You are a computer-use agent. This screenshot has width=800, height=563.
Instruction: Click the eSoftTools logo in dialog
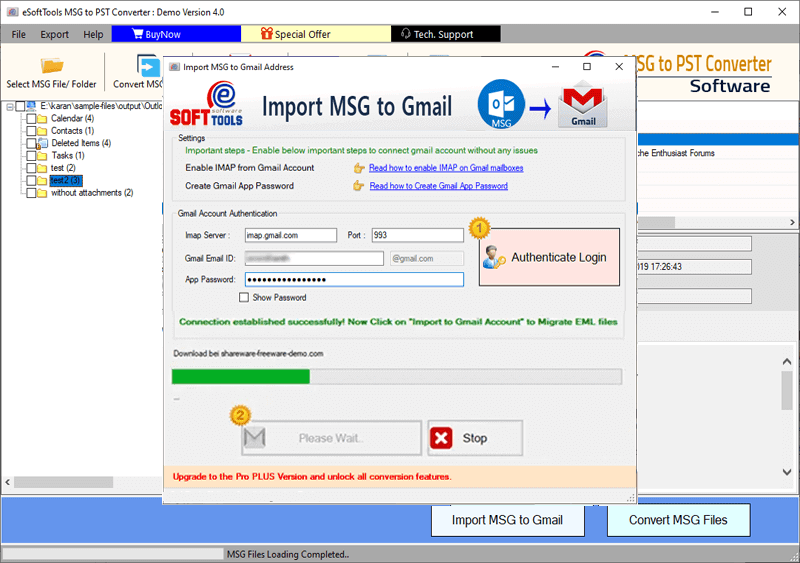click(206, 105)
